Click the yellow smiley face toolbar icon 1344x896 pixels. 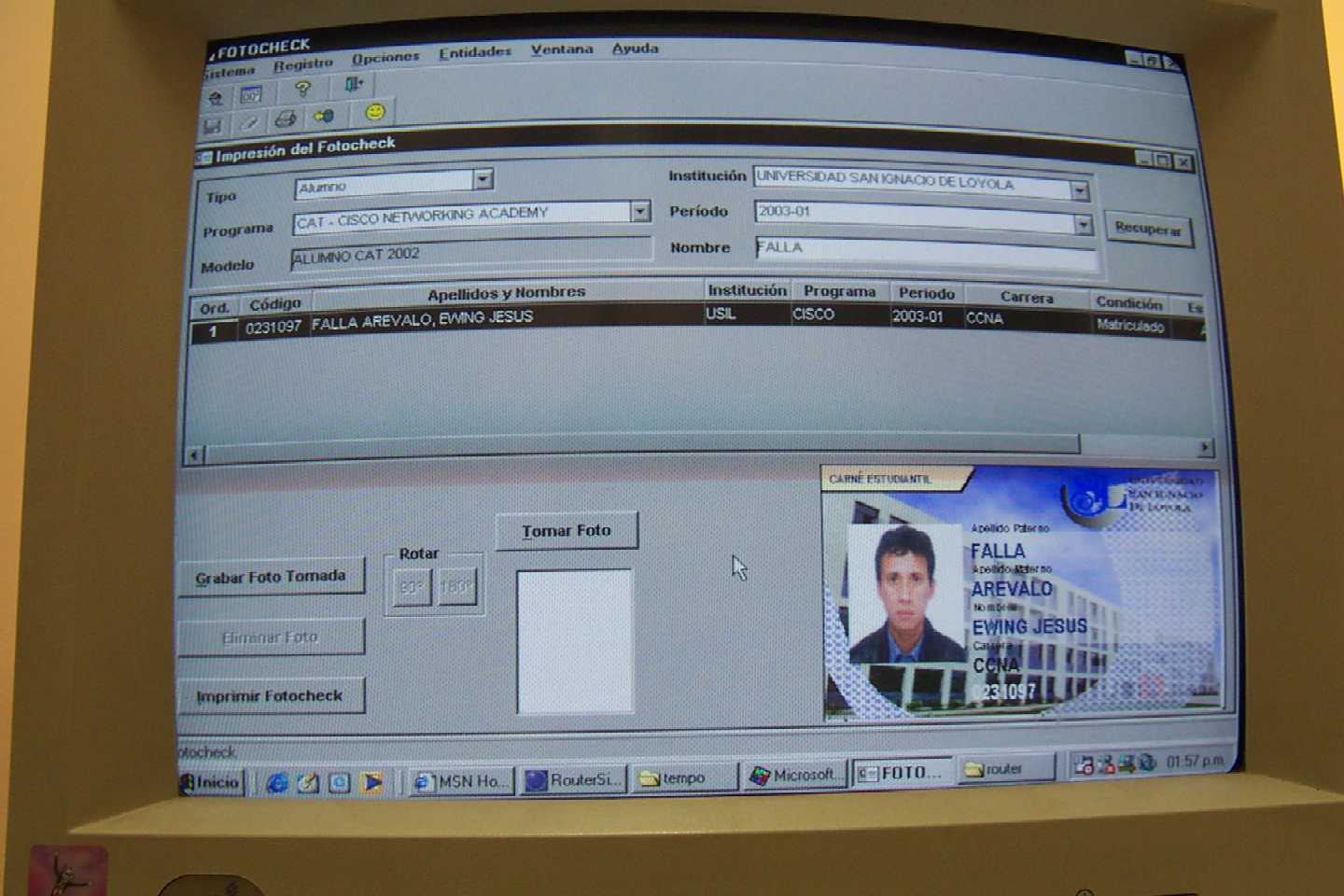(x=374, y=112)
